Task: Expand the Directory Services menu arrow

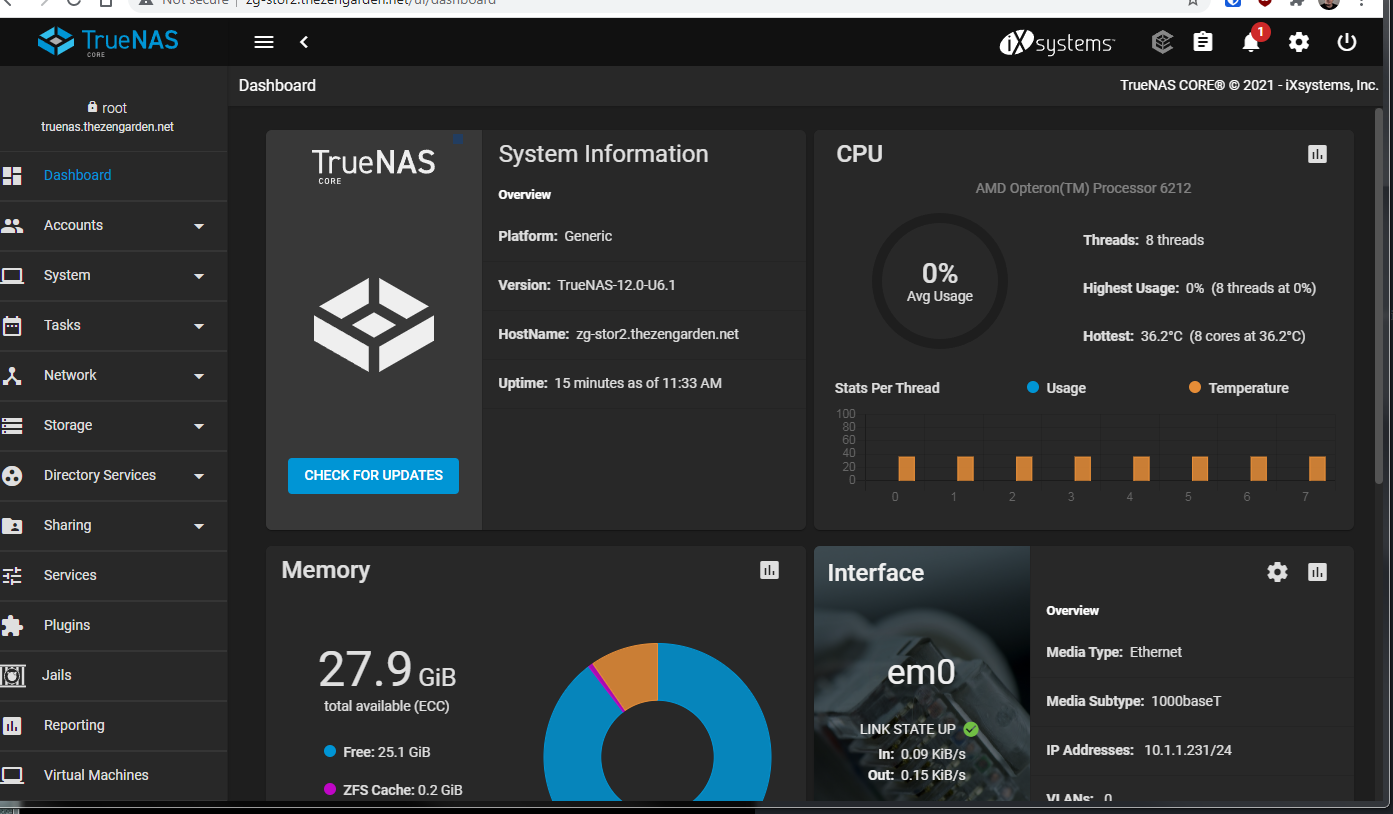Action: pos(199,476)
